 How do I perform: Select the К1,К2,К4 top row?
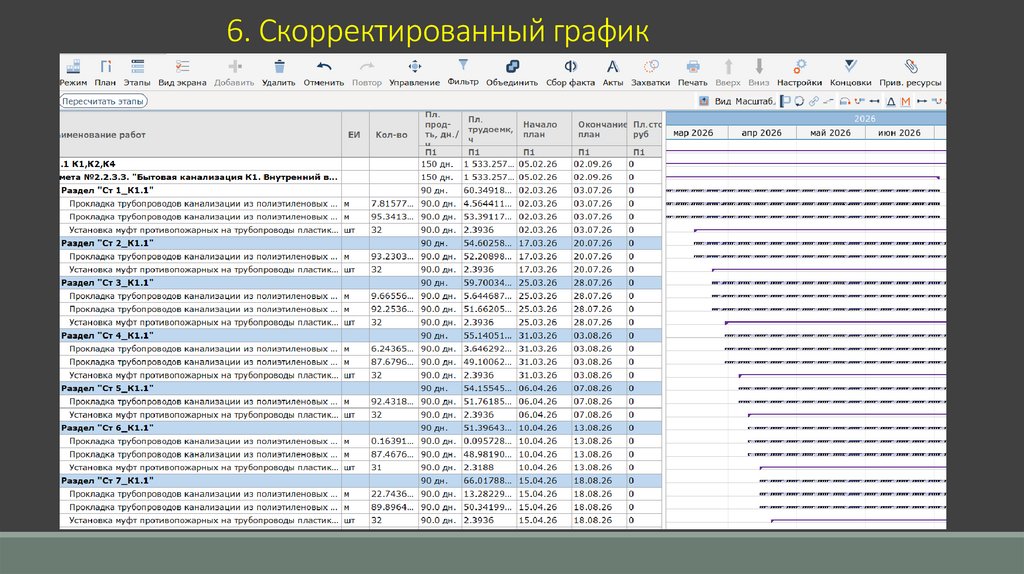[360, 164]
